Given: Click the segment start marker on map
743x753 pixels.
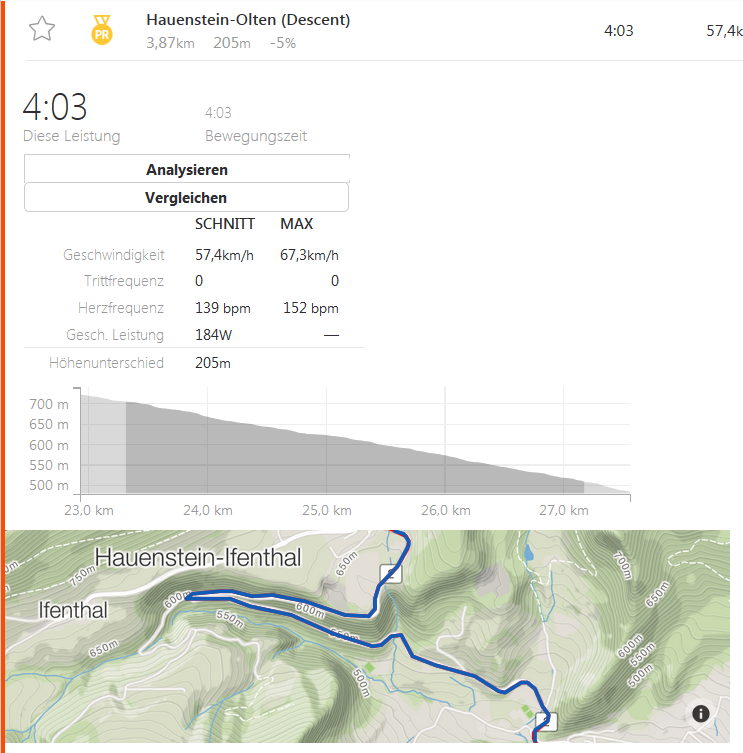Looking at the screenshot, I should pyautogui.click(x=391, y=573).
